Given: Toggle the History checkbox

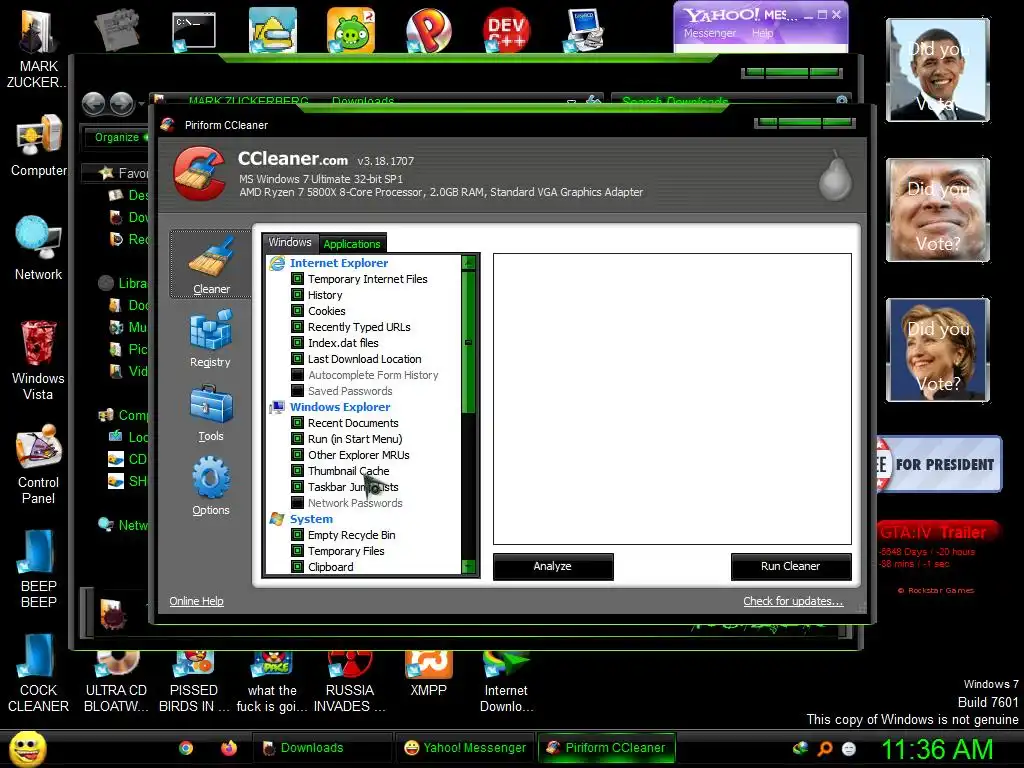Looking at the screenshot, I should tap(297, 295).
